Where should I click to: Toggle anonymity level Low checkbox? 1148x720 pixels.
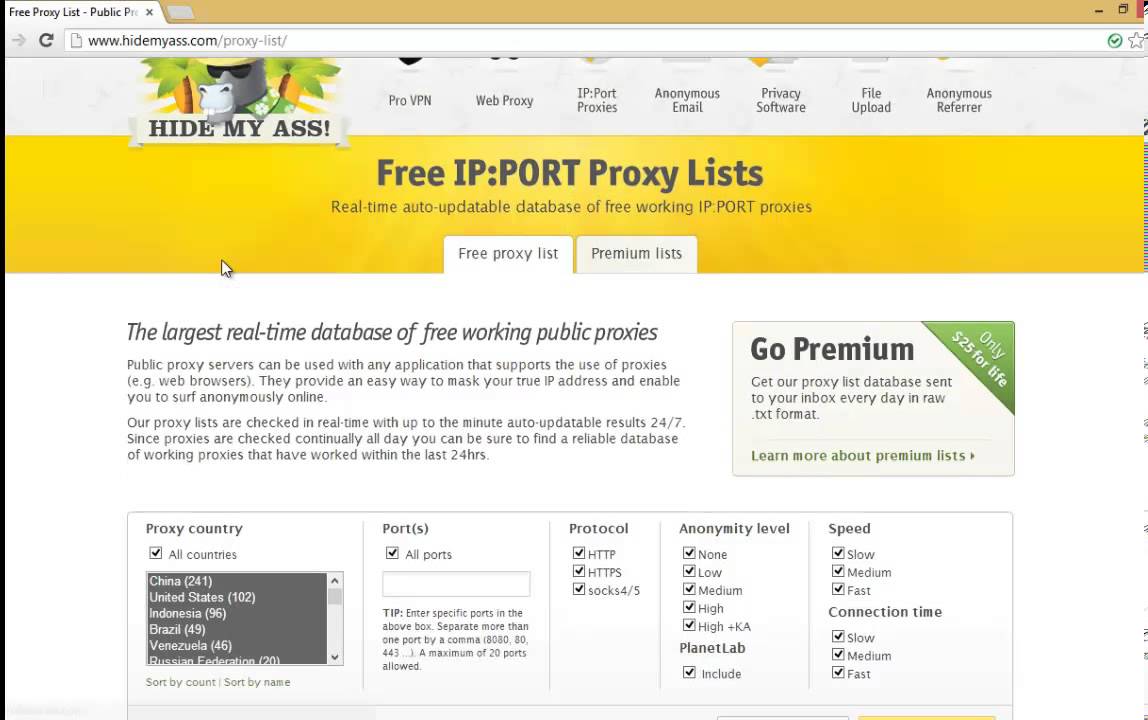click(689, 571)
